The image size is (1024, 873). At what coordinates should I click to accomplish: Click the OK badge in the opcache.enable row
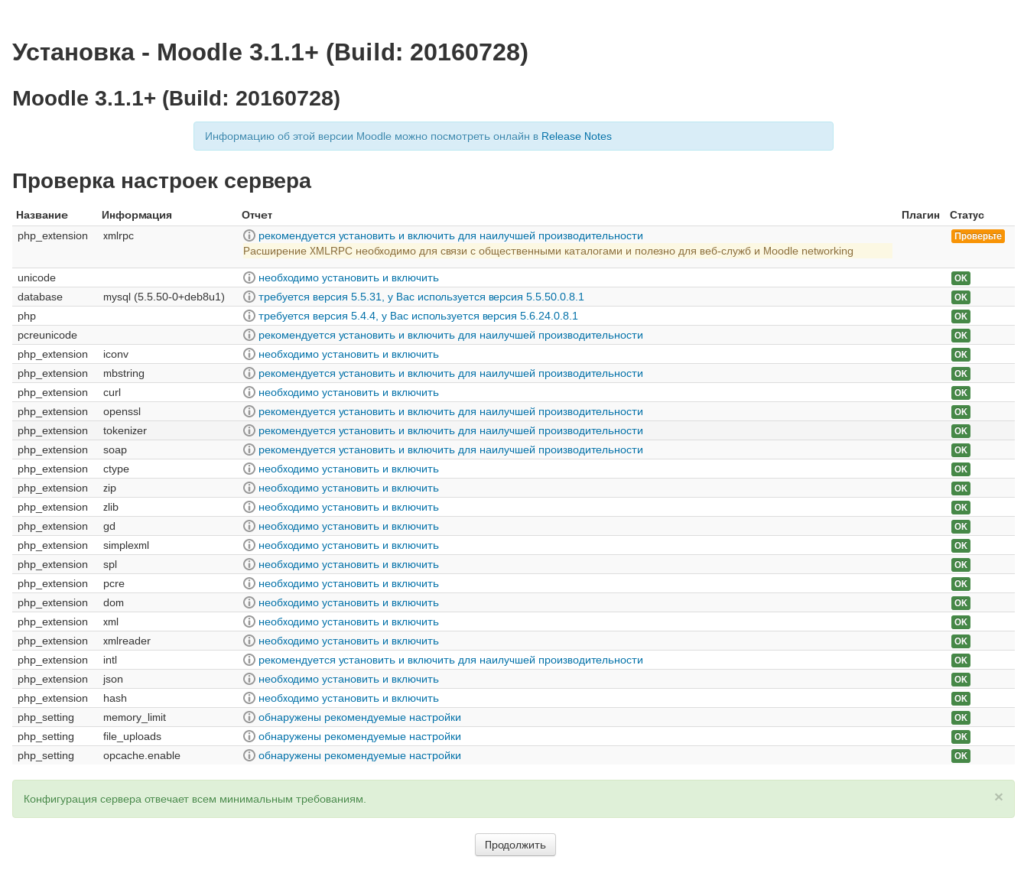[961, 756]
